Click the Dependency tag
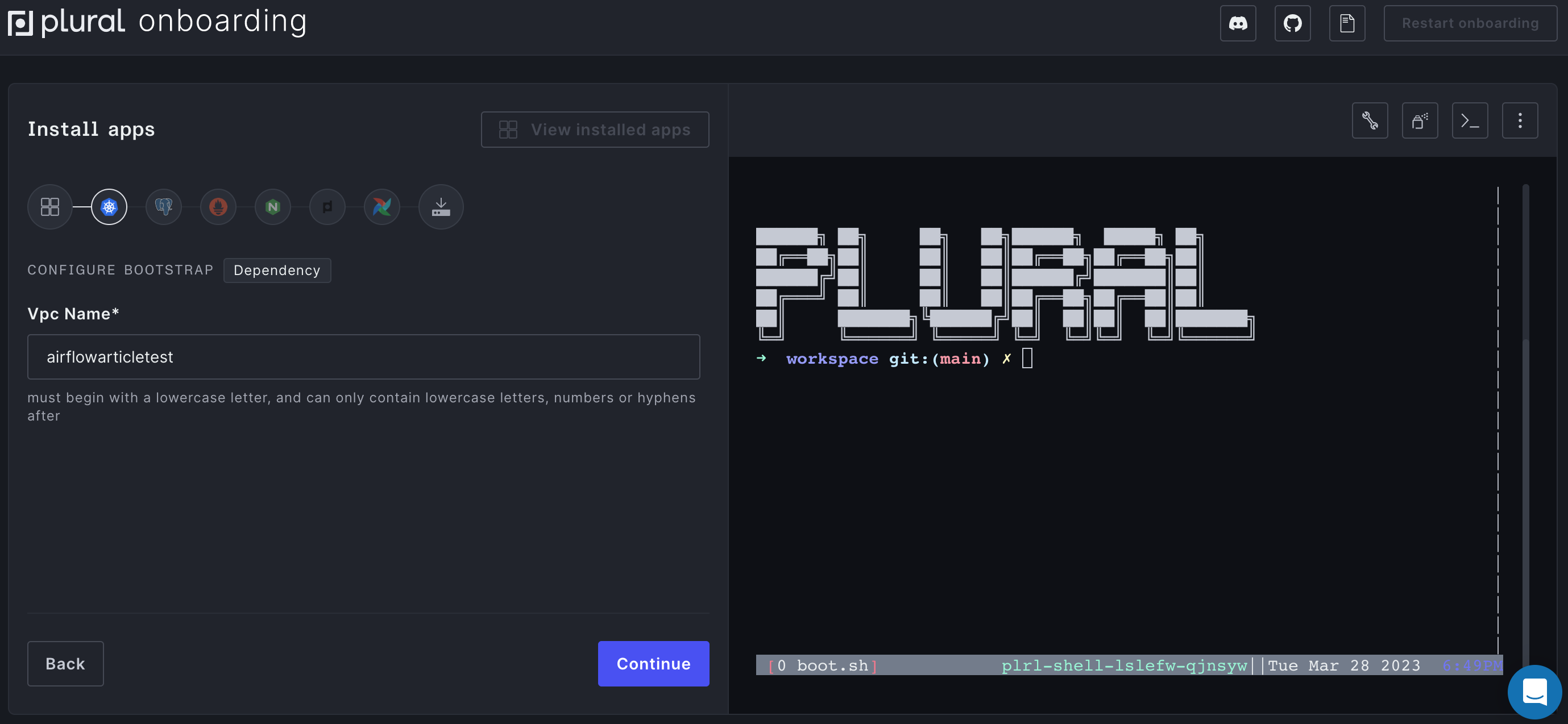The height and width of the screenshot is (724, 1568). pos(277,270)
